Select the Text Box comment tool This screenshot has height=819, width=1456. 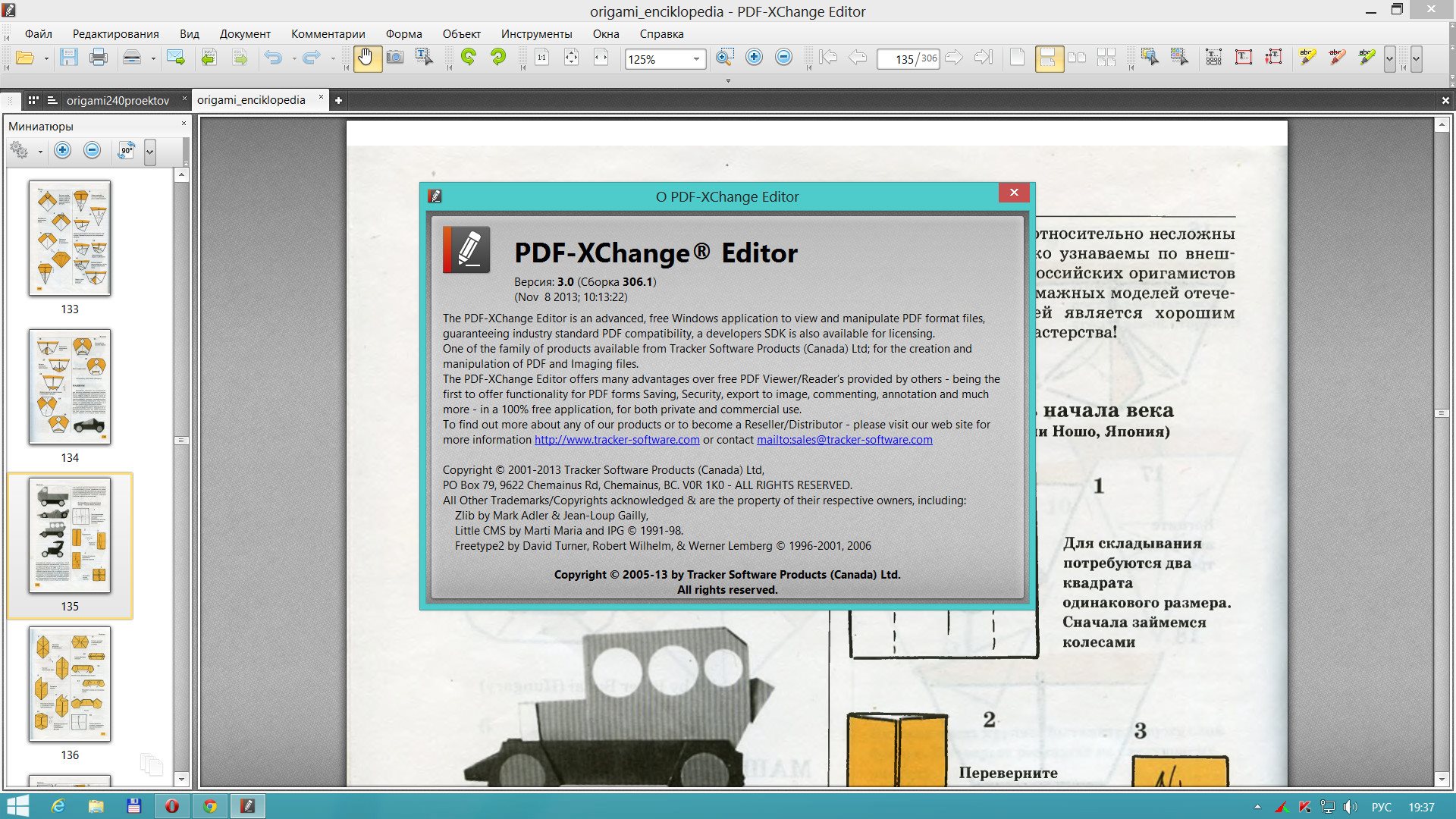(1244, 58)
